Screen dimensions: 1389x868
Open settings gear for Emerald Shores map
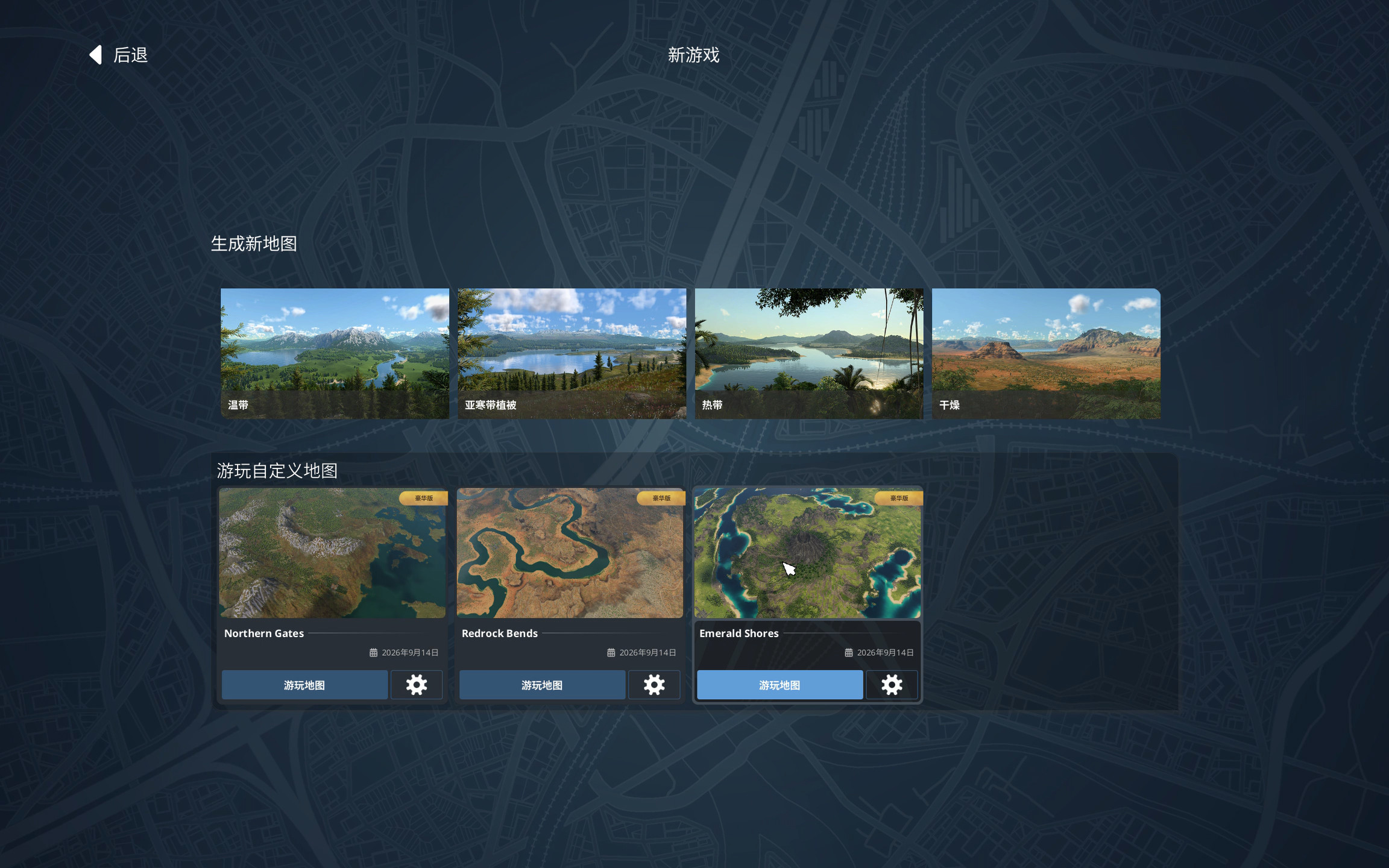coord(892,685)
